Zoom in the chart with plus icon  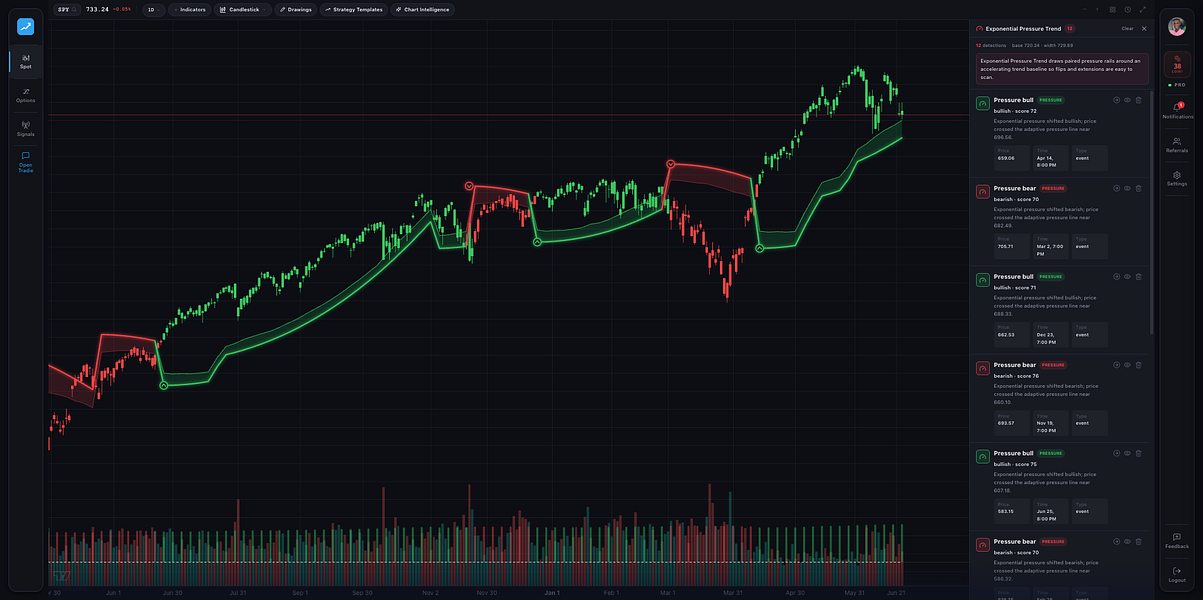click(x=1099, y=9)
